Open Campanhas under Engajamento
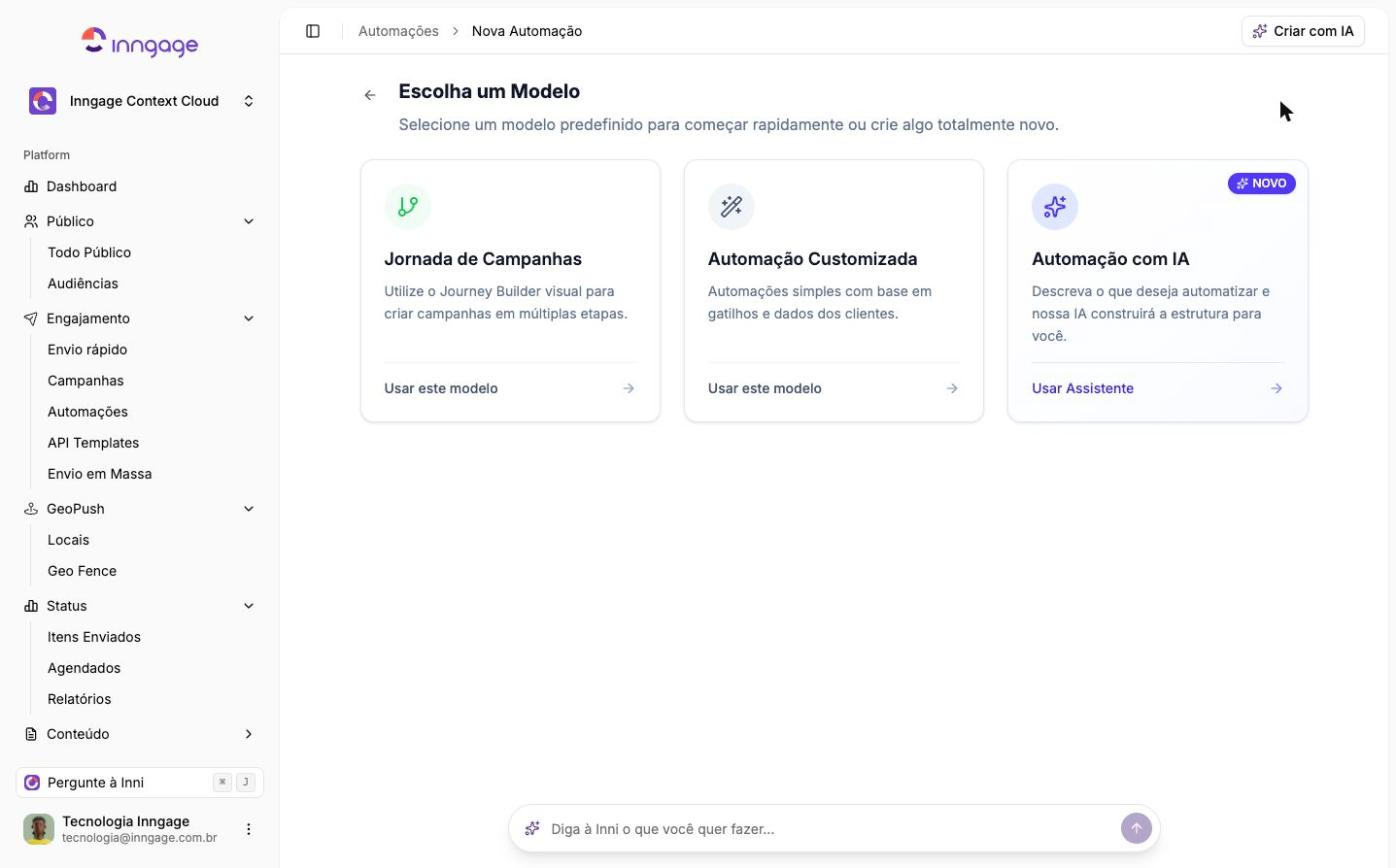Viewport: 1396px width, 868px height. click(86, 380)
